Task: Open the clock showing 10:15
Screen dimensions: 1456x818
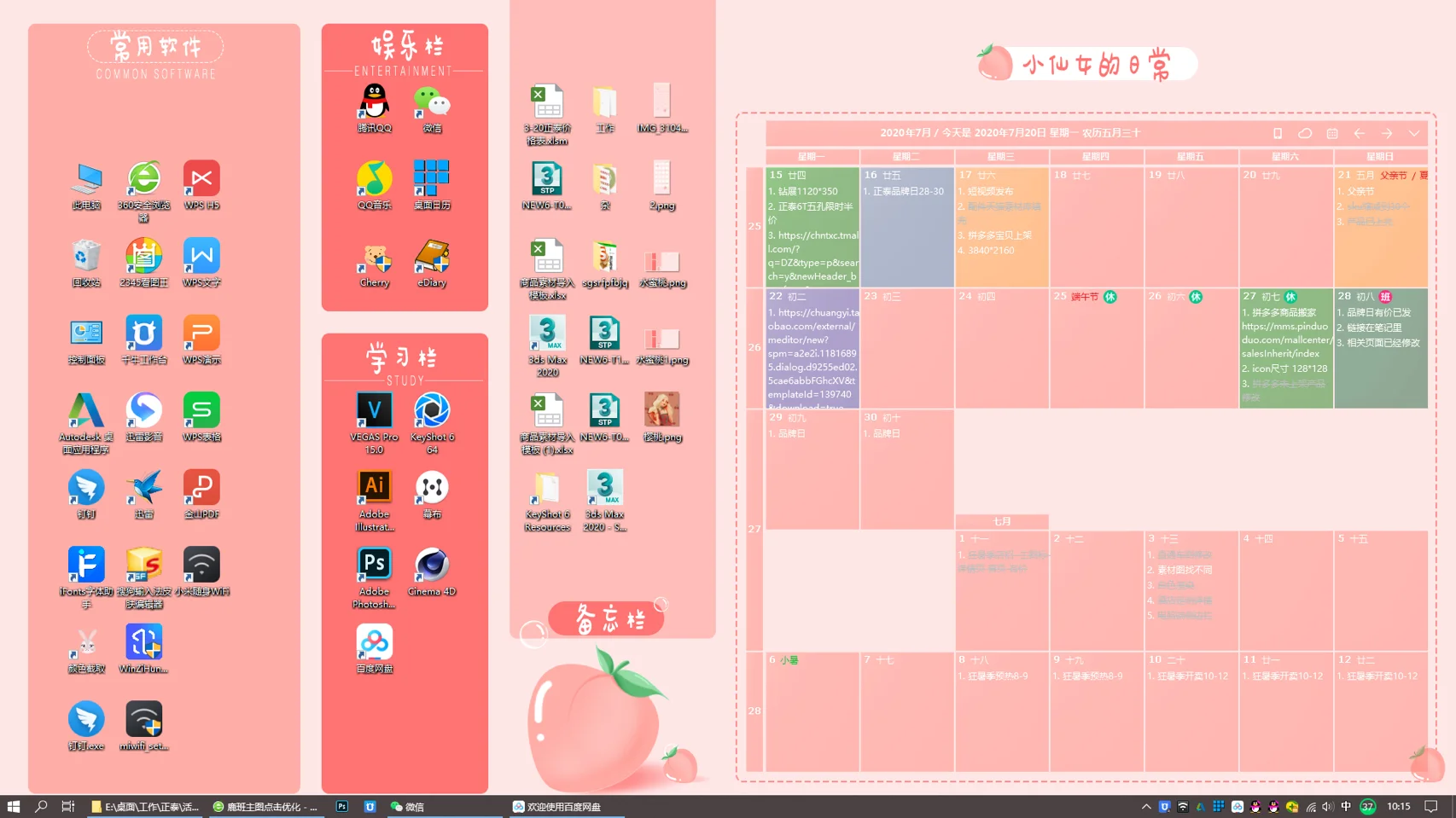Action: click(x=1399, y=806)
